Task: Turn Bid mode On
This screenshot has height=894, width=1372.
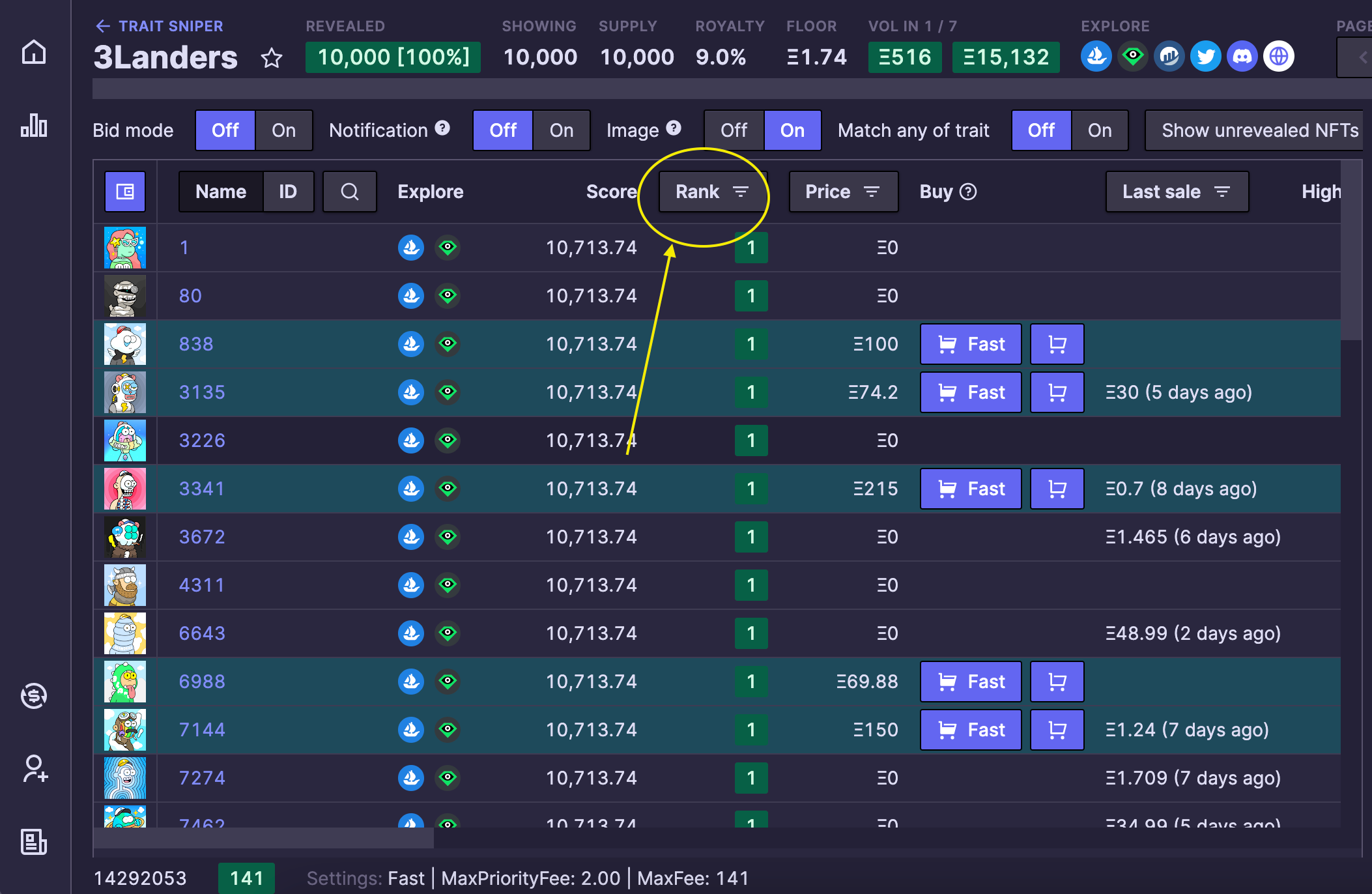Action: (x=283, y=130)
